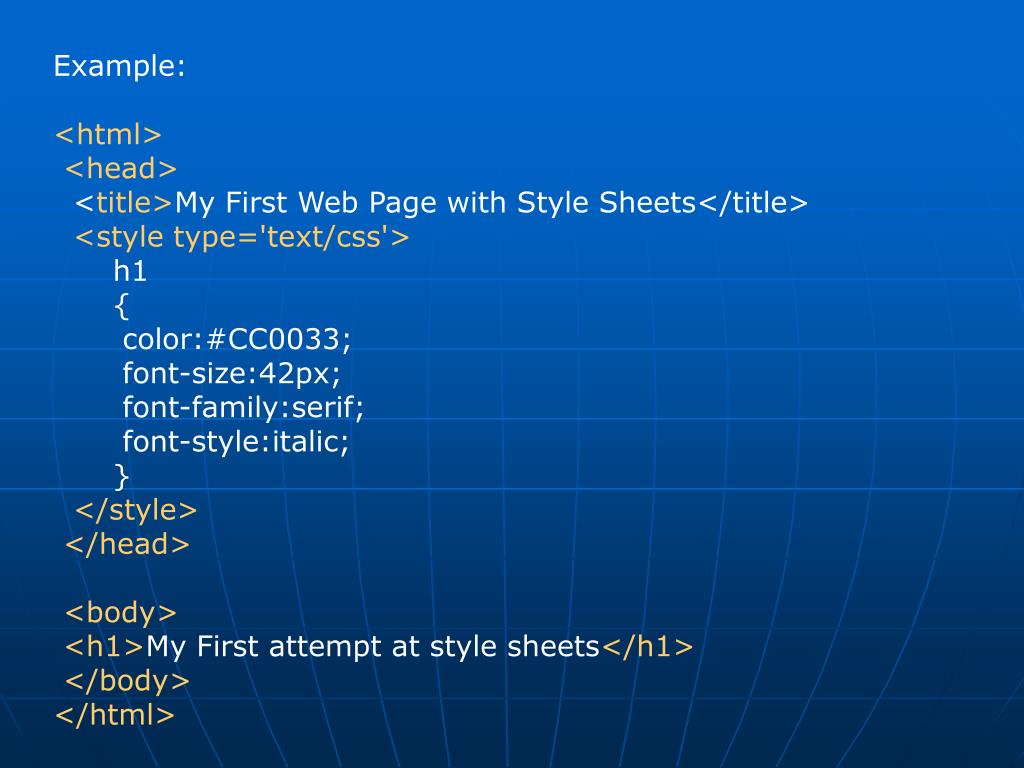Click the <style type='text/css'> line

(242, 237)
